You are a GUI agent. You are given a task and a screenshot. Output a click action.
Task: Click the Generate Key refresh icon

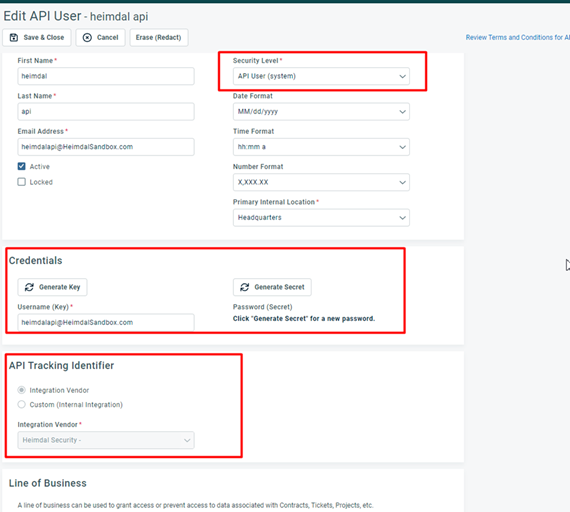[x=29, y=287]
